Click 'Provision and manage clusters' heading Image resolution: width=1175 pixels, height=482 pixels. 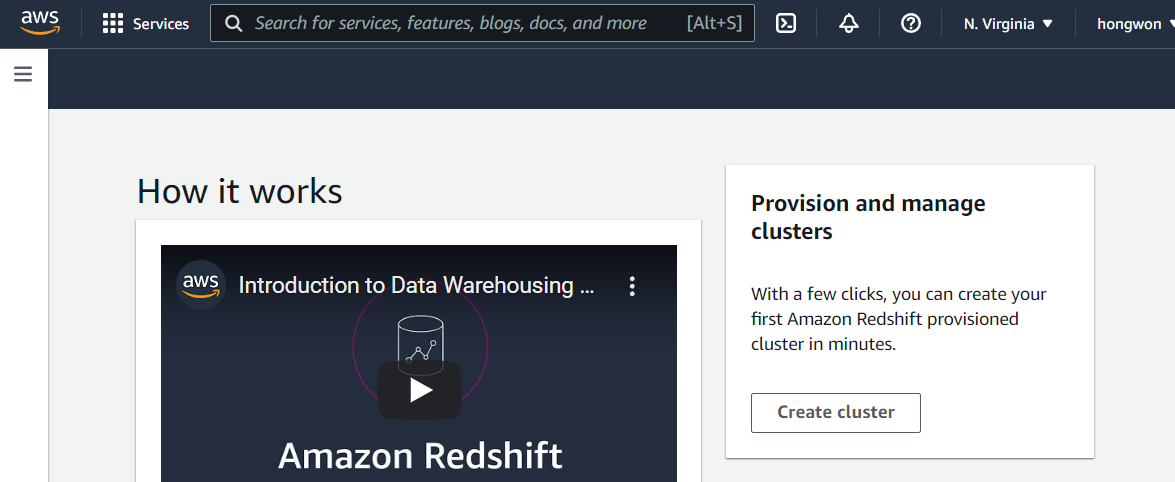pos(868,217)
